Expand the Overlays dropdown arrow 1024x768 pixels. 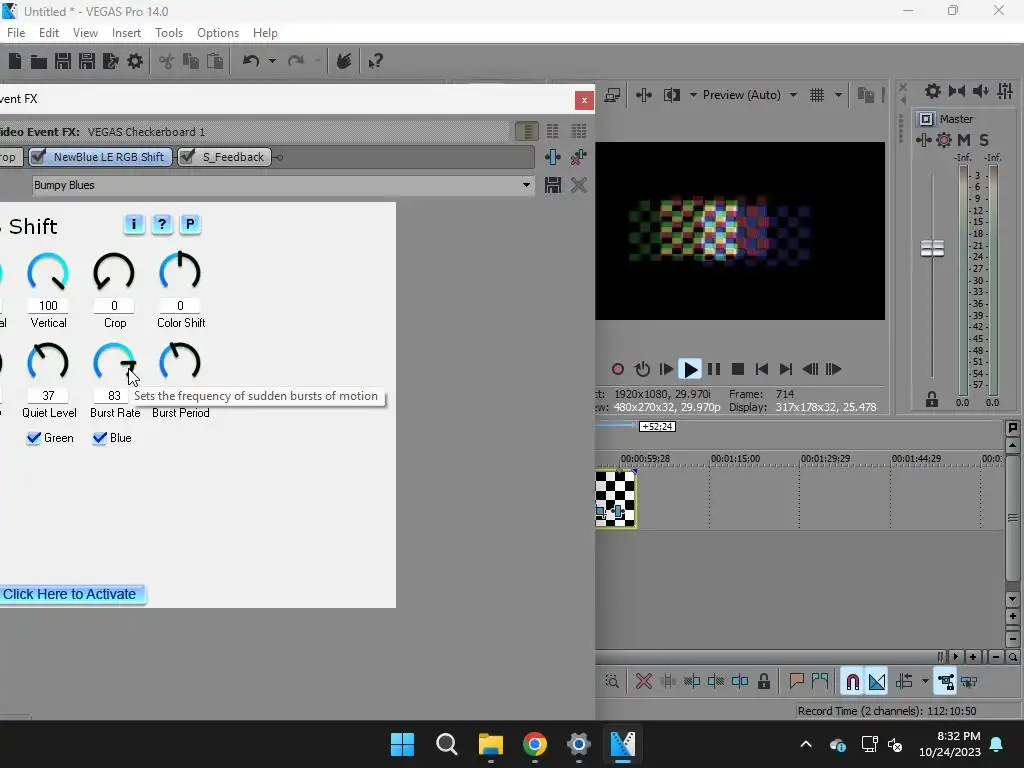[838, 95]
